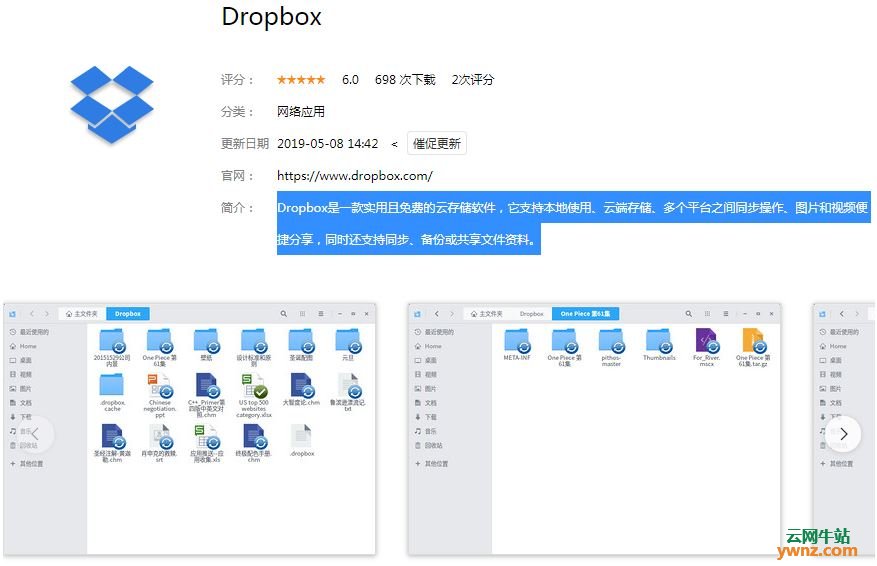Select 最近使用的 in the Dropbox folder screenshot sidebar
877x566 pixels.
(x=30, y=332)
